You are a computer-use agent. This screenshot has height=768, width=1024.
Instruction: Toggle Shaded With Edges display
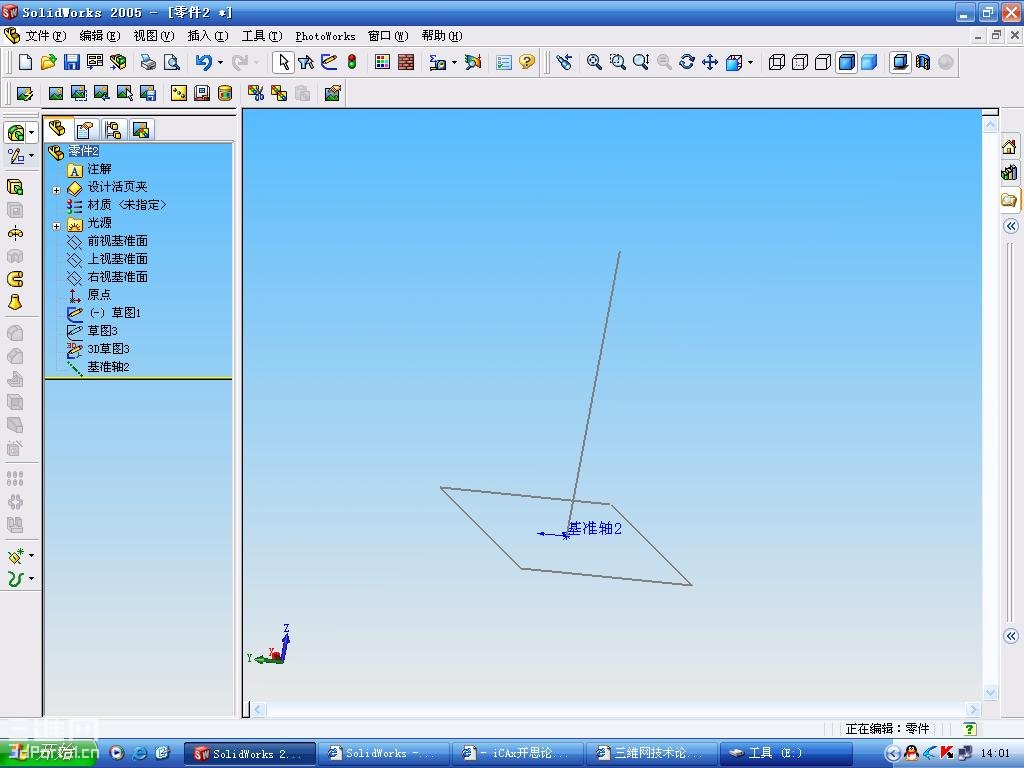846,62
